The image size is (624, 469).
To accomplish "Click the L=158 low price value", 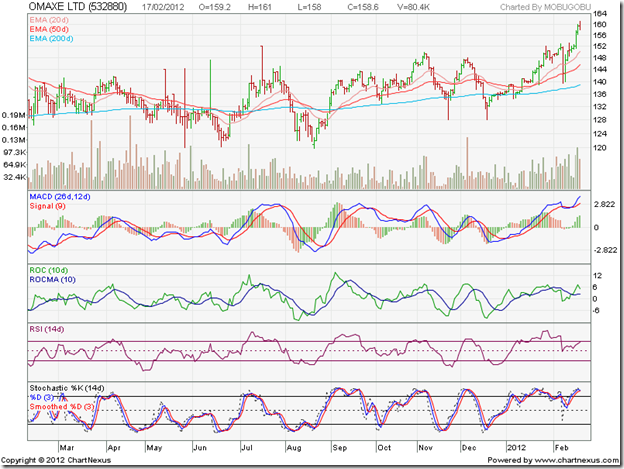I will (309, 7).
